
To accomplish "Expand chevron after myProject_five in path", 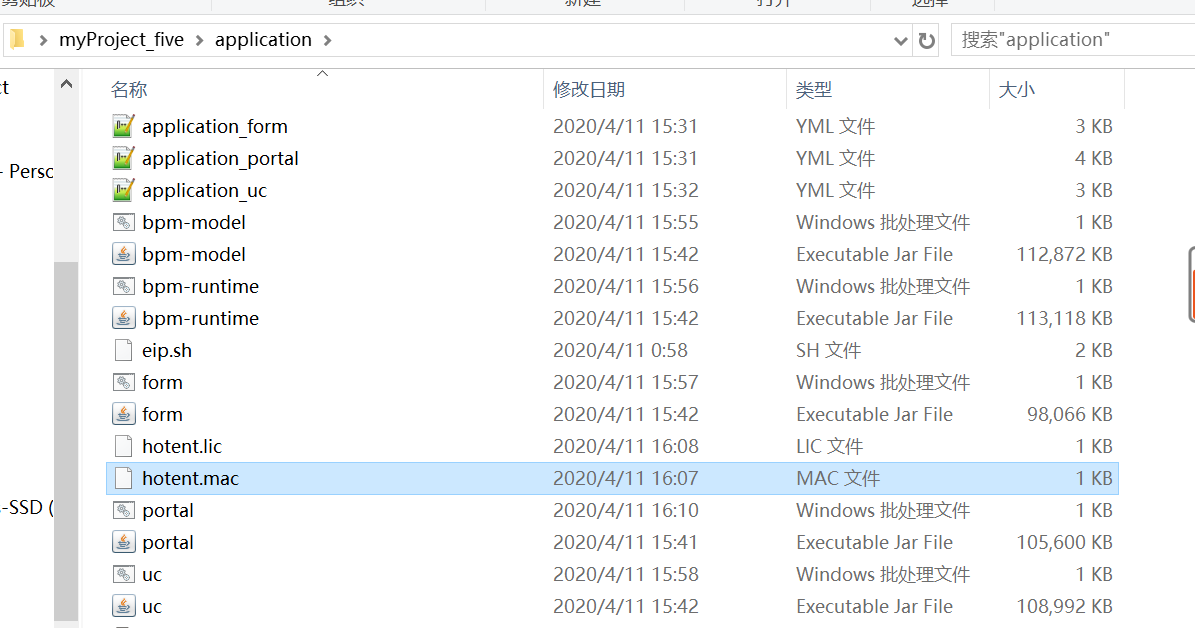I will tap(200, 40).
